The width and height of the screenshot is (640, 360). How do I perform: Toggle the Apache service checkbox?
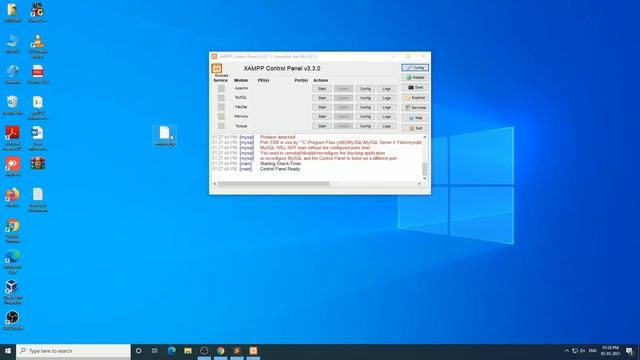221,89
